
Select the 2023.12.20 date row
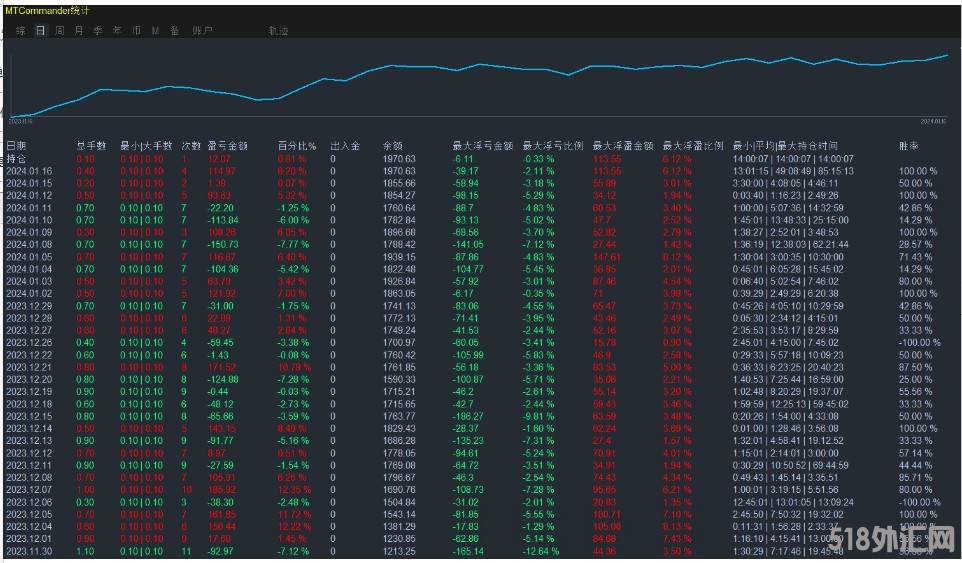click(29, 380)
